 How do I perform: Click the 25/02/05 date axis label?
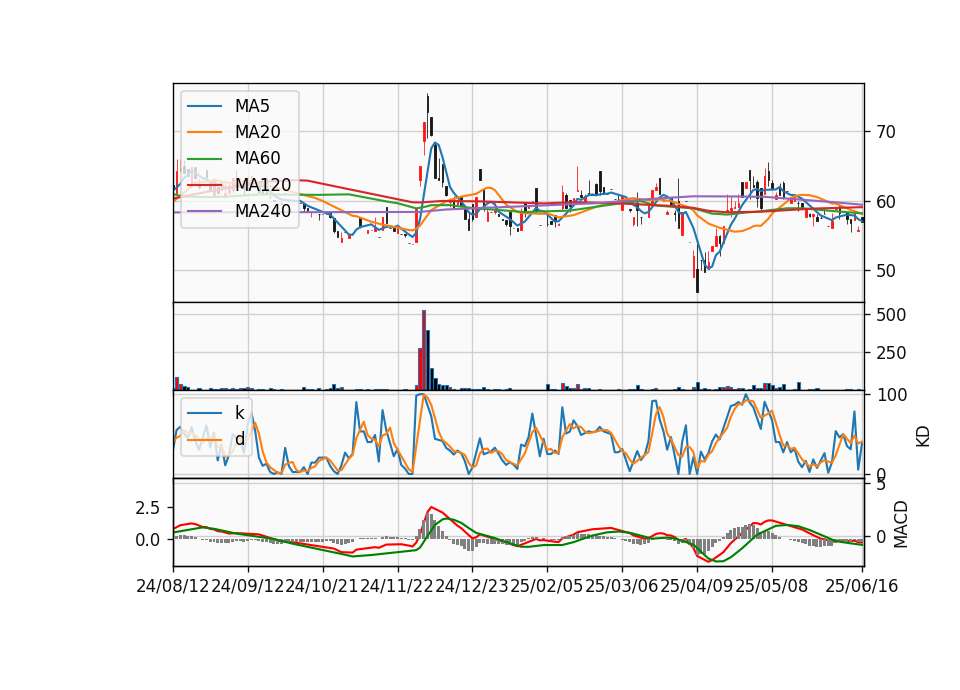547,586
